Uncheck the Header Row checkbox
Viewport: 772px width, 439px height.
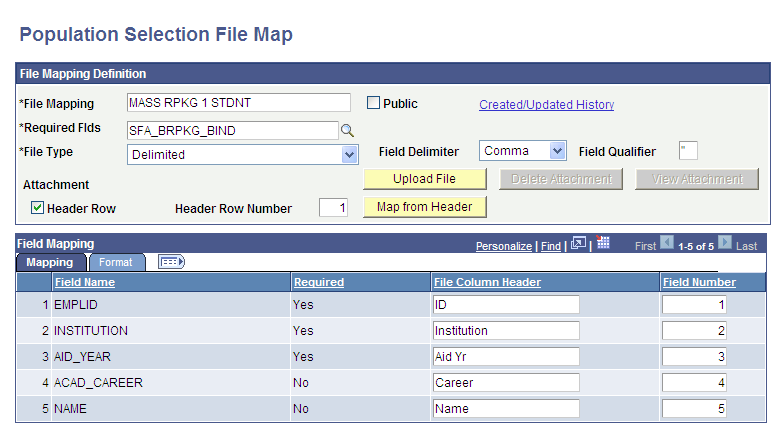pos(37,208)
